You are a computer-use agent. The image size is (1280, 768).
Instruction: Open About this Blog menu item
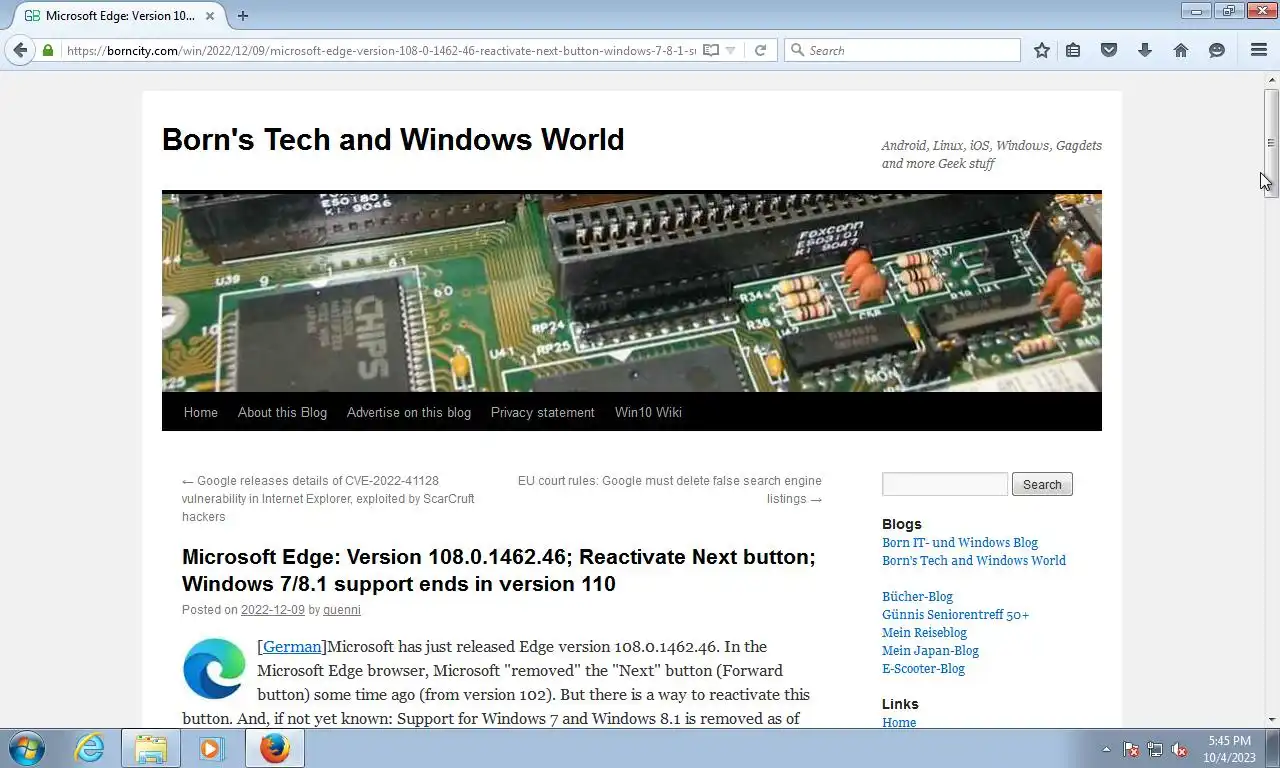point(282,412)
